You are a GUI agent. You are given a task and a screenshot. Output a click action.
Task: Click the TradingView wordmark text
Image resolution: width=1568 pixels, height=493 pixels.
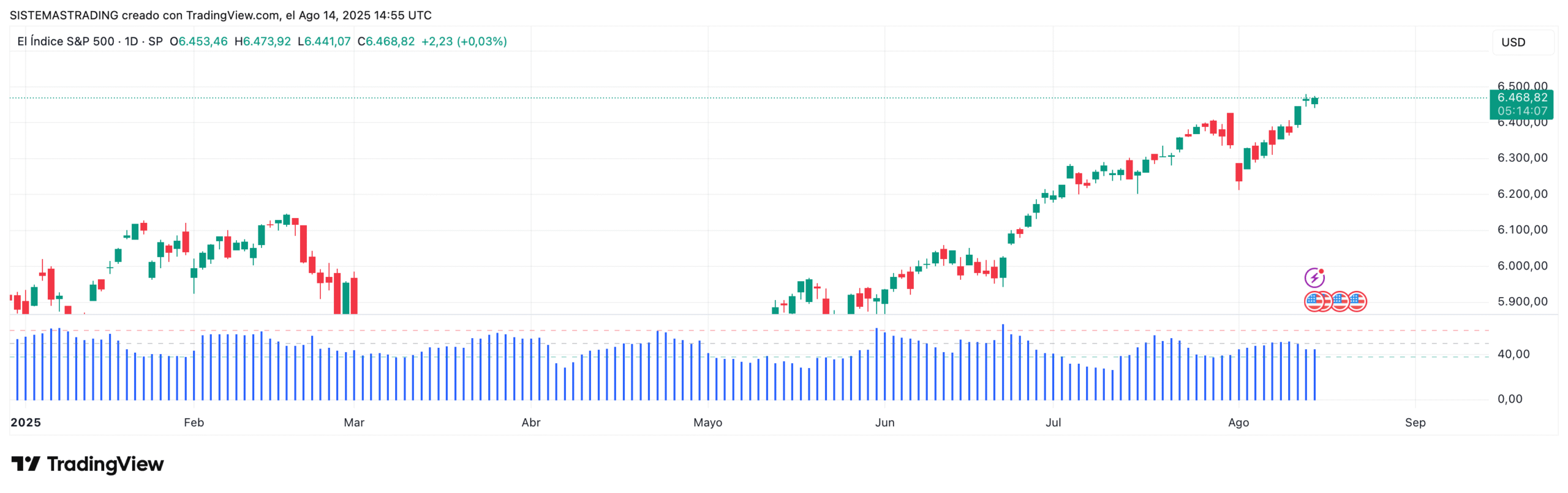[x=105, y=464]
